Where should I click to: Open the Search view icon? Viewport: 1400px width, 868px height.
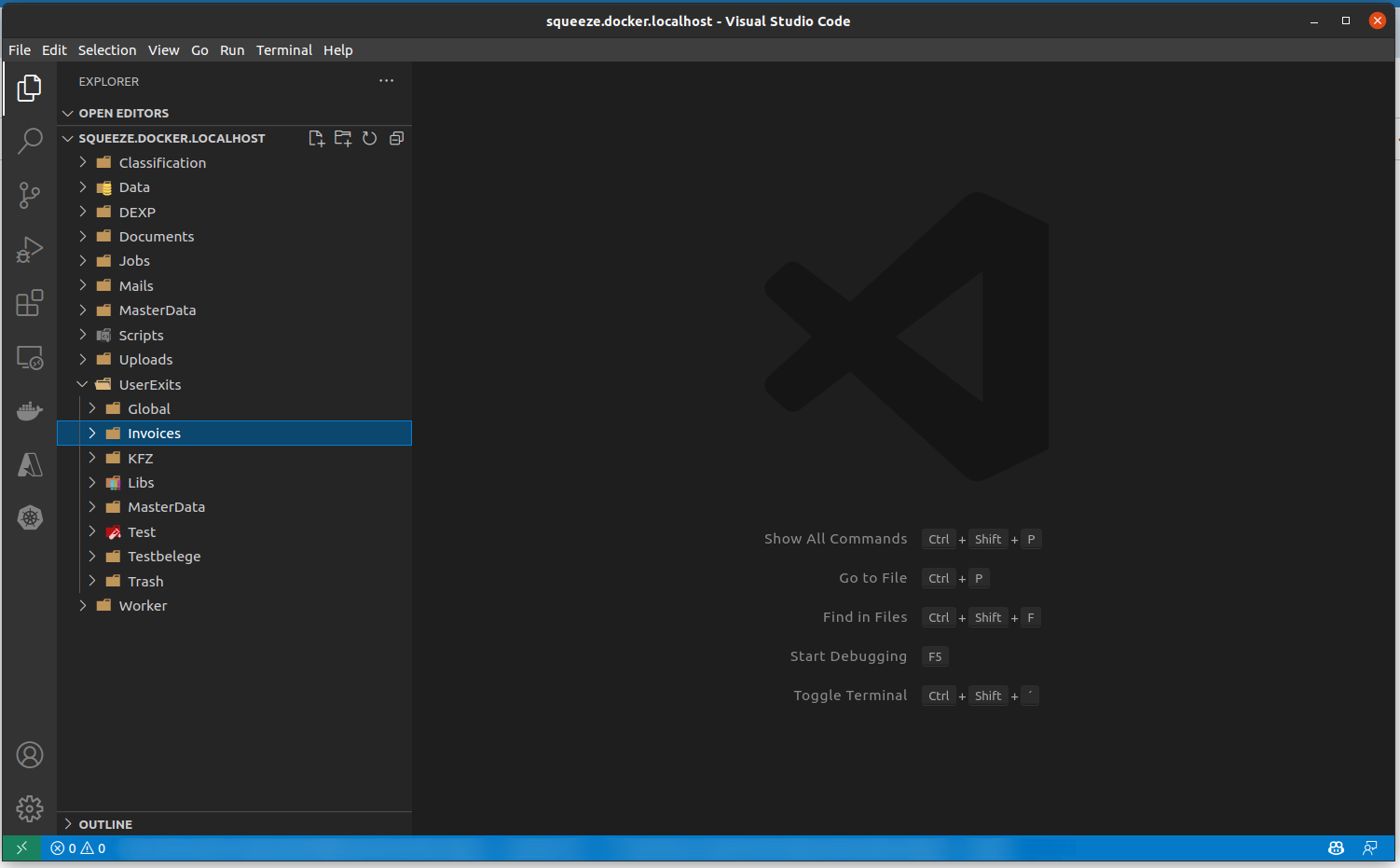coord(30,142)
